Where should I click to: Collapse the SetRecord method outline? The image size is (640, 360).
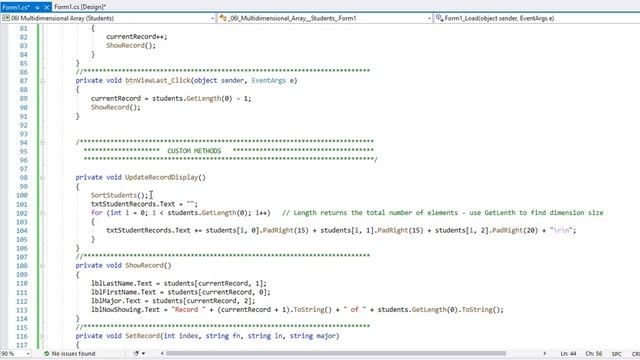point(42,336)
